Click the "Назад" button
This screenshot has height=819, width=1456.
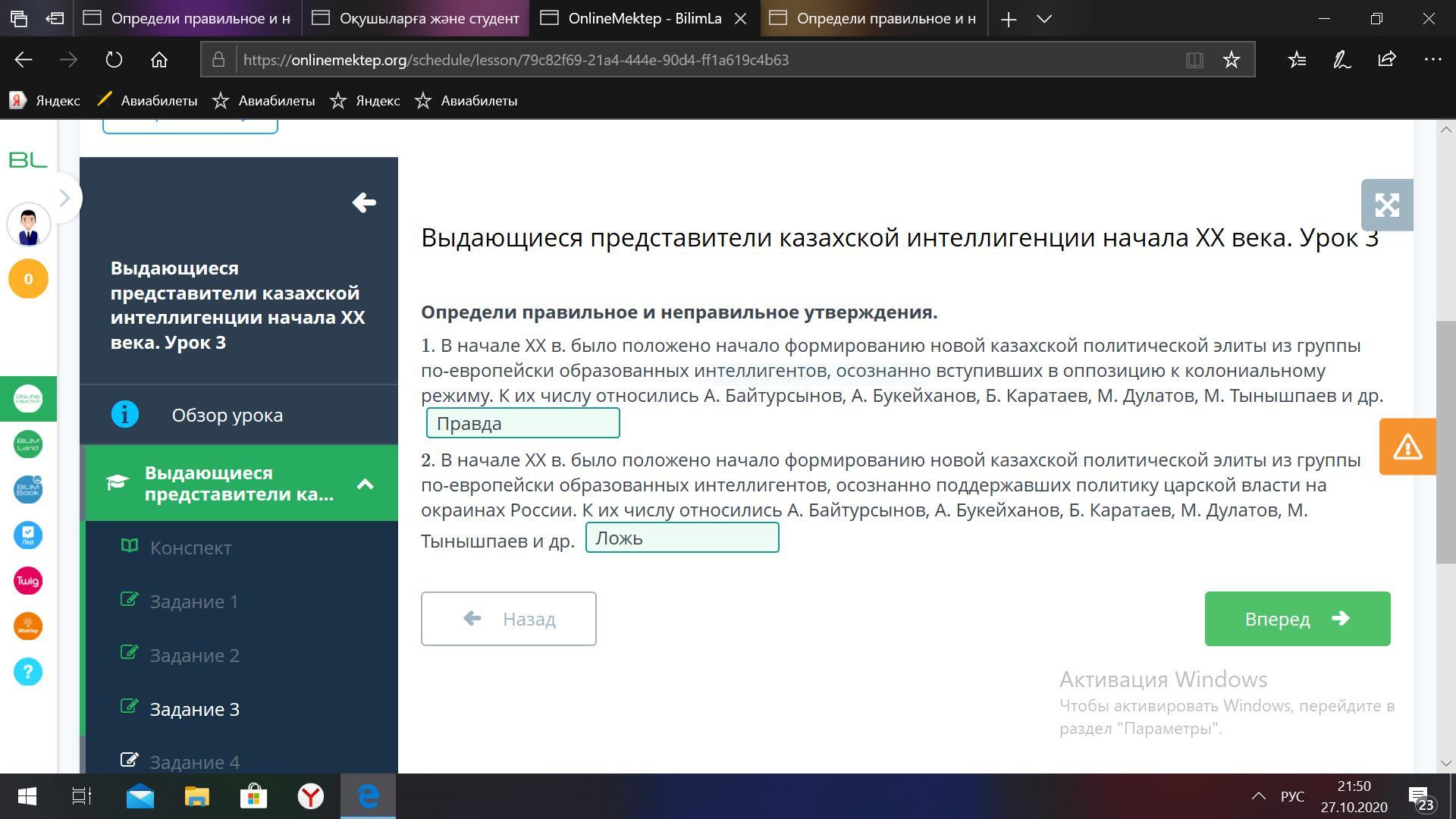[x=508, y=619]
